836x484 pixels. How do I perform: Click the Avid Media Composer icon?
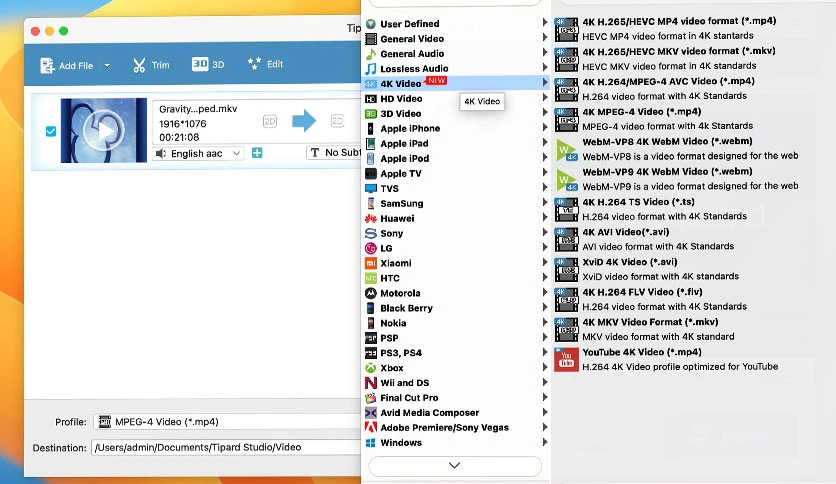[371, 413]
